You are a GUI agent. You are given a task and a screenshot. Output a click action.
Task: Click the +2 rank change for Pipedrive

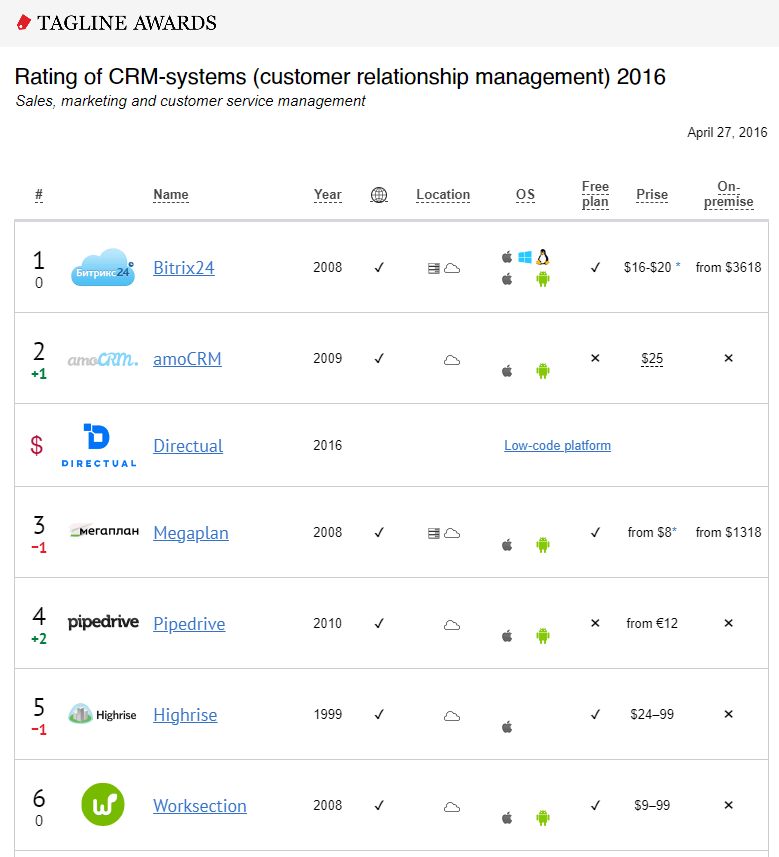click(x=39, y=638)
